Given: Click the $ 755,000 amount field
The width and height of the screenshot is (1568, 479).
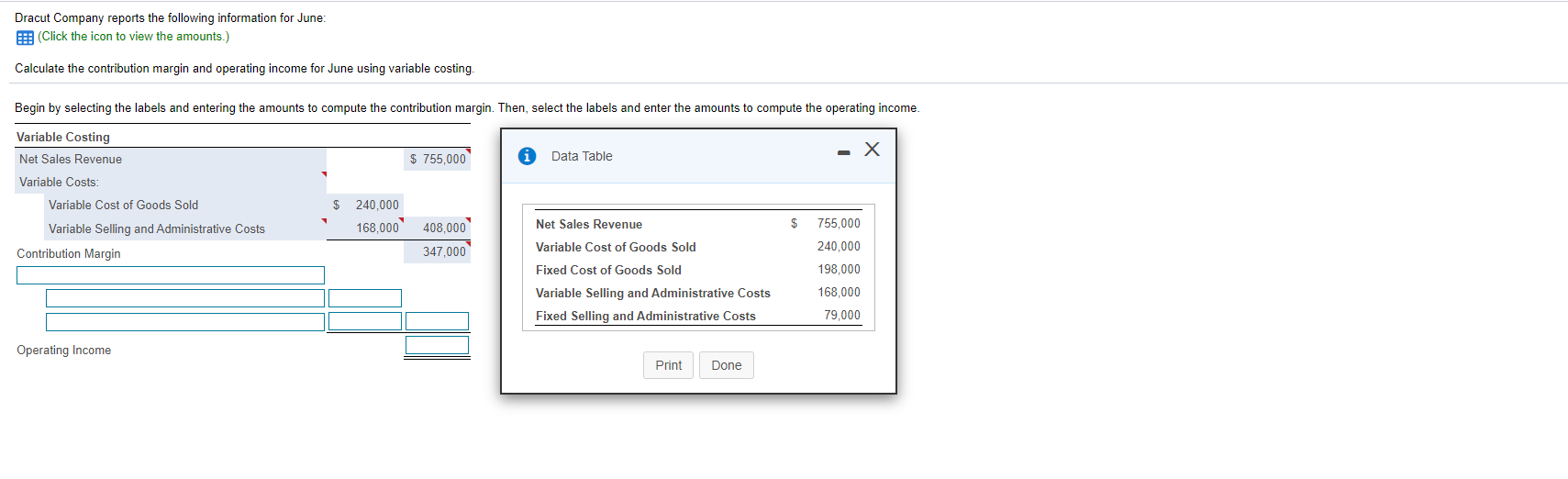Looking at the screenshot, I should 437,159.
